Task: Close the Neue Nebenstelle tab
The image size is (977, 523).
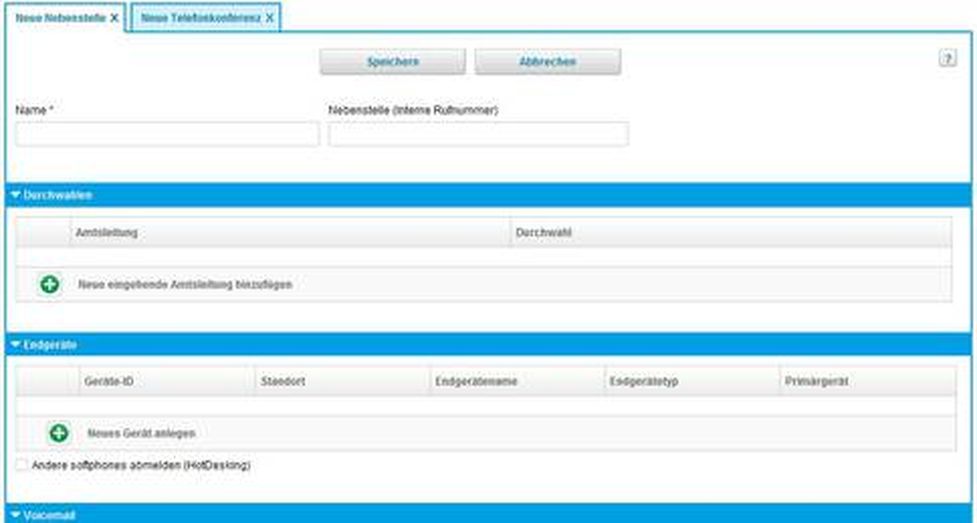Action: [115, 18]
